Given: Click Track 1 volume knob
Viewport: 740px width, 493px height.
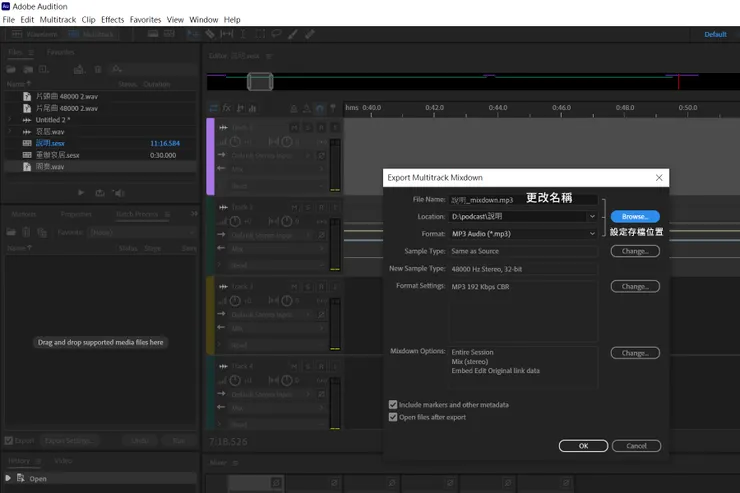Looking at the screenshot, I should (236, 142).
